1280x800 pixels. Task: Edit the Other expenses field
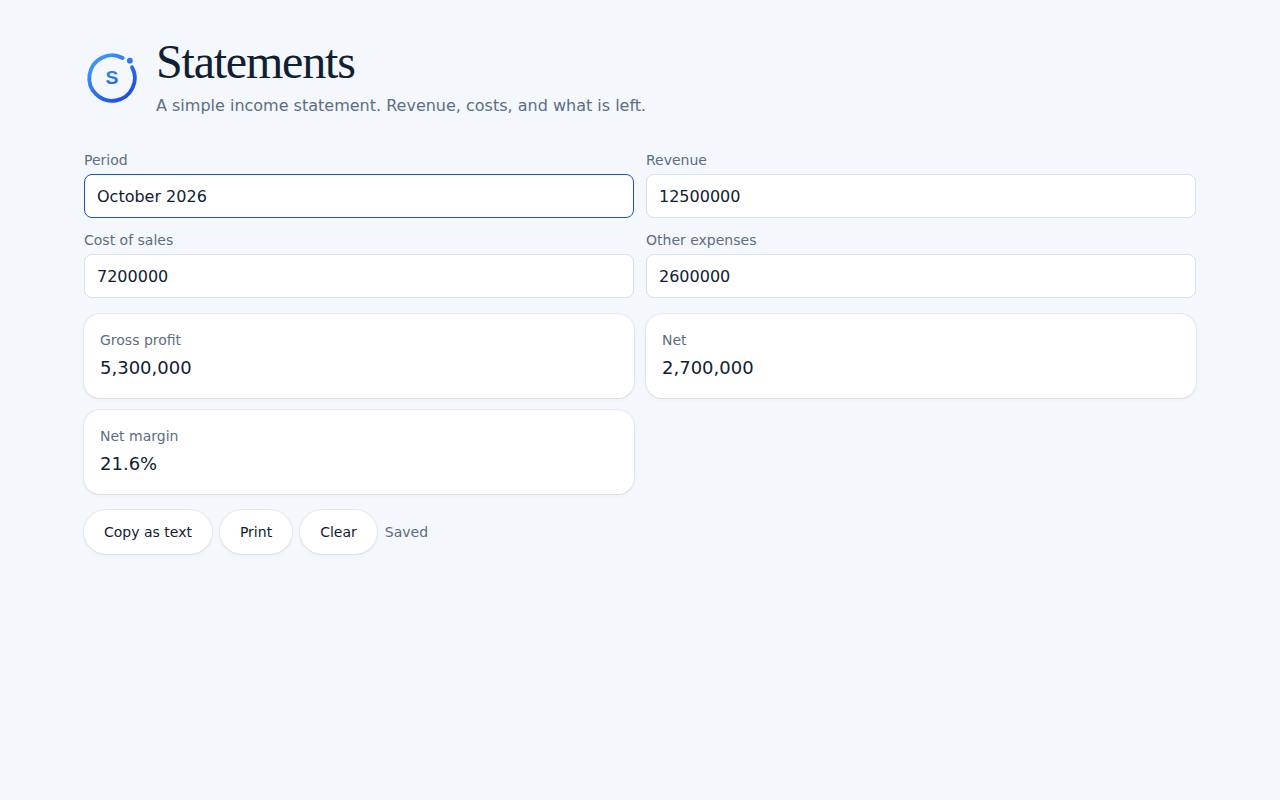click(921, 276)
